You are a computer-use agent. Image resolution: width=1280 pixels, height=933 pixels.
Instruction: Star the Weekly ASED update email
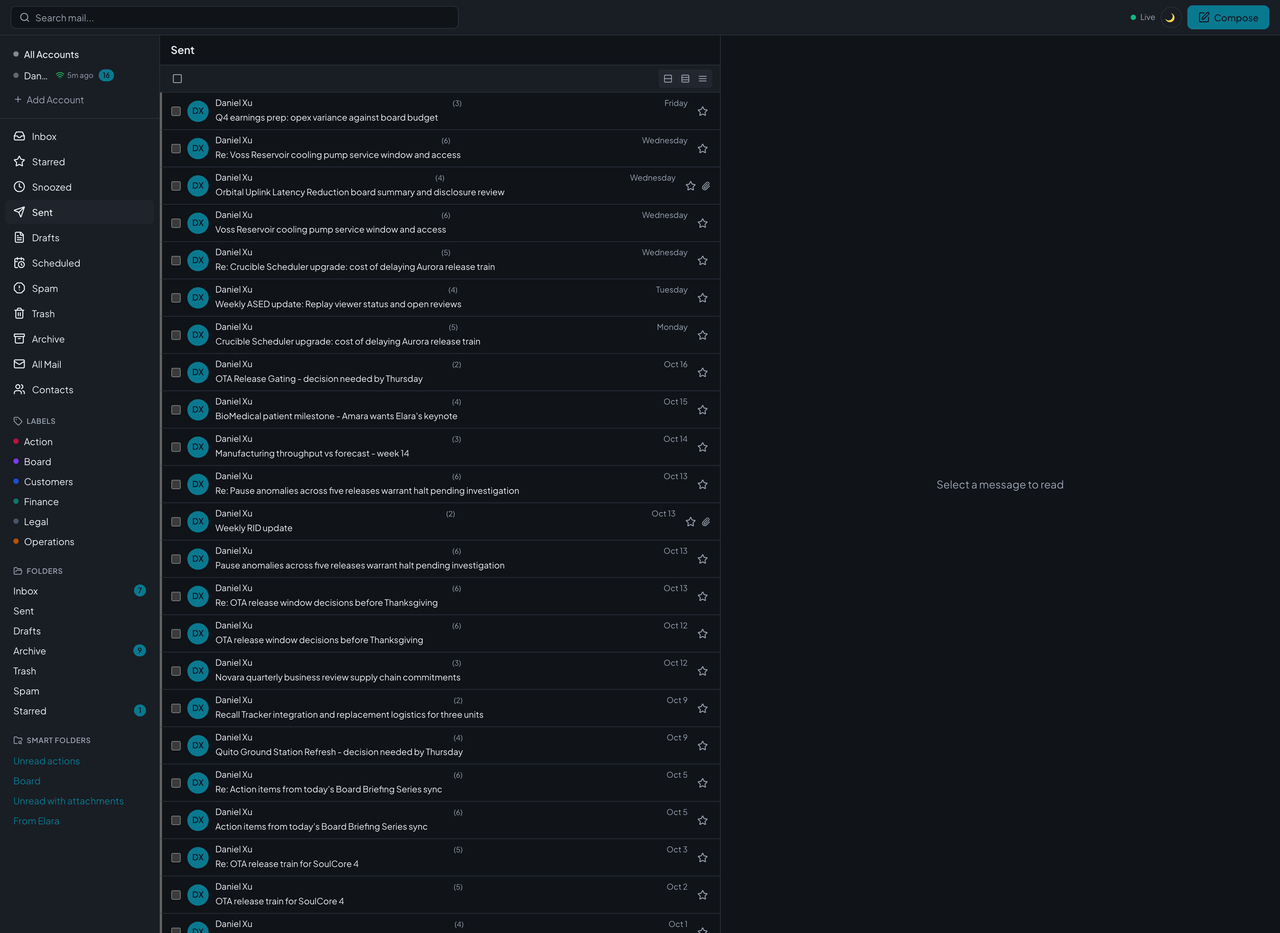coord(702,298)
